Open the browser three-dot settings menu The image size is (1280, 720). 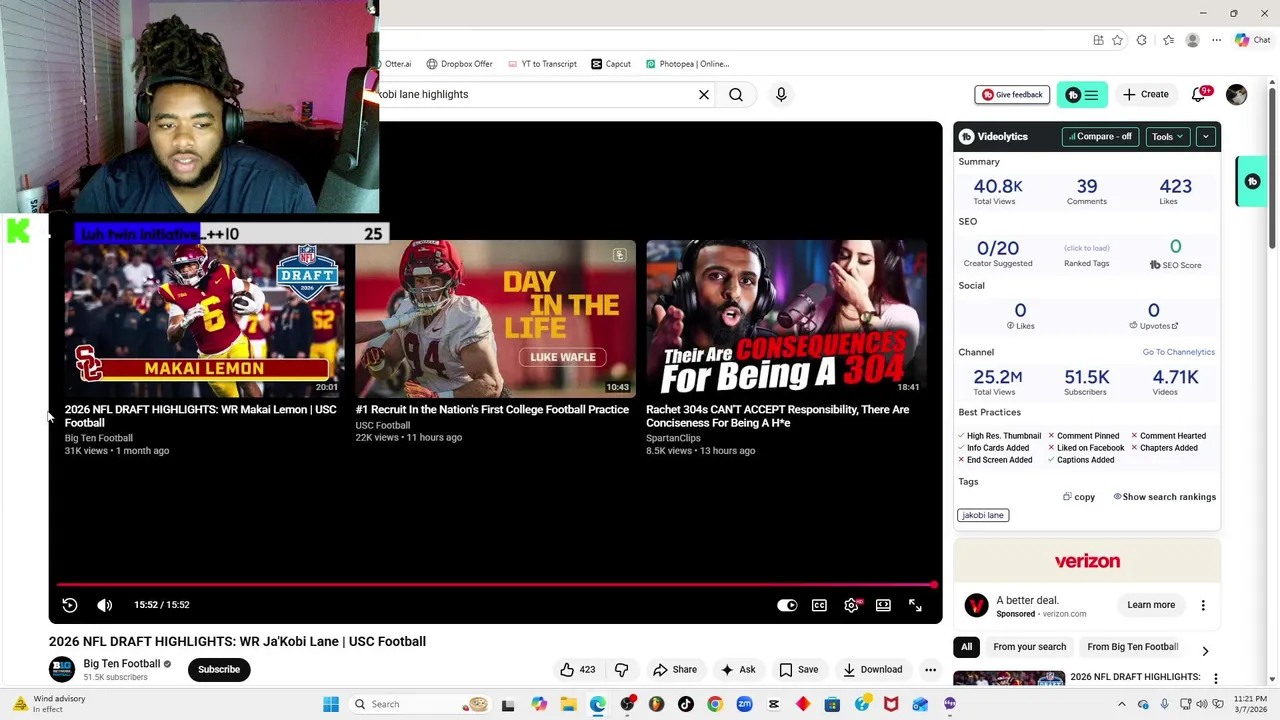1216,40
